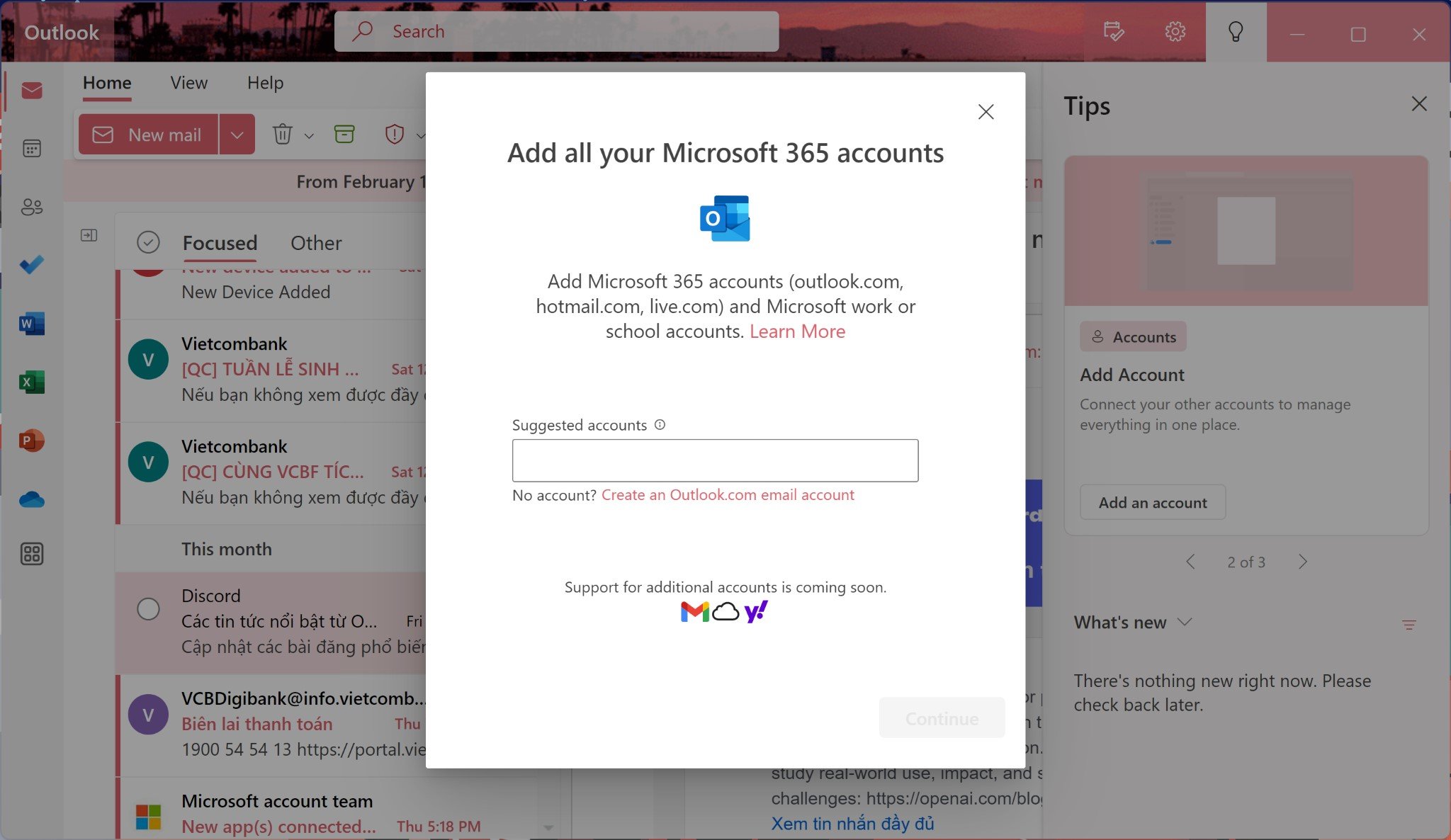Expand the New mail dropdown arrow
Viewport: 1451px width, 840px height.
point(237,135)
